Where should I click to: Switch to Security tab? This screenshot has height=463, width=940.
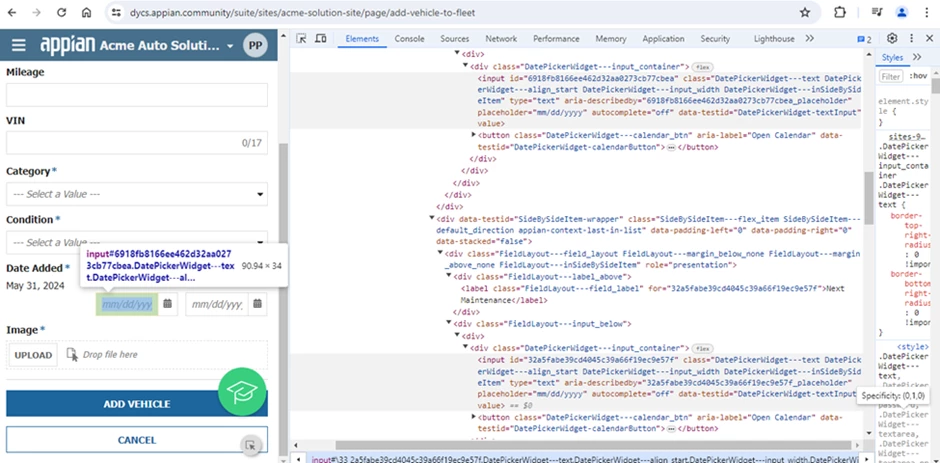tap(715, 38)
